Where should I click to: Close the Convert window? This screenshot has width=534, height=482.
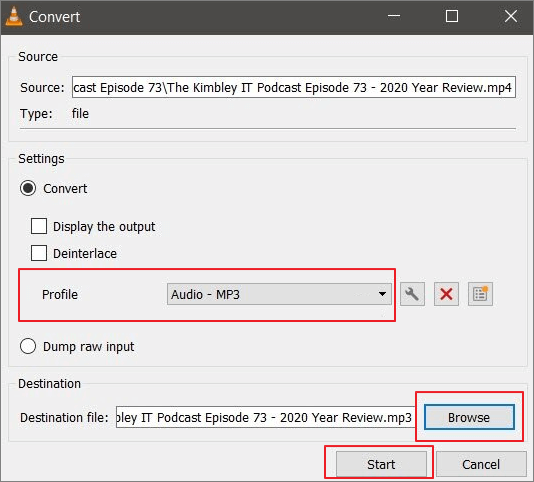pyautogui.click(x=511, y=16)
